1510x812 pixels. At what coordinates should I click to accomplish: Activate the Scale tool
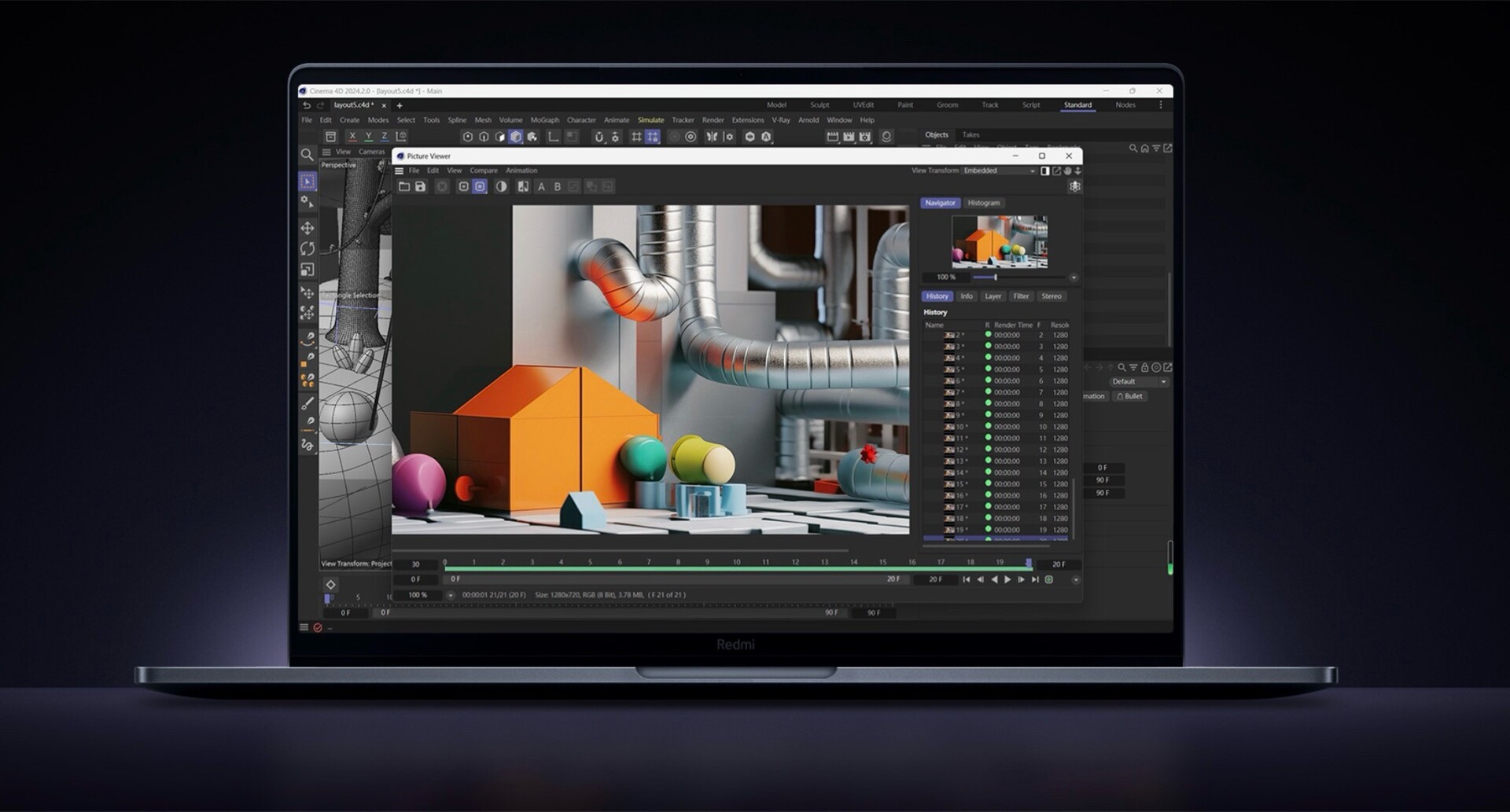click(x=308, y=270)
